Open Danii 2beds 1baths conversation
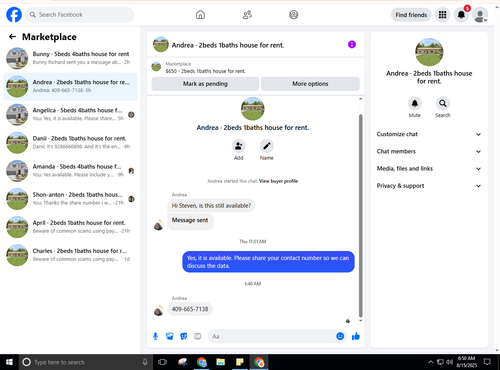The image size is (500, 370). click(70, 143)
